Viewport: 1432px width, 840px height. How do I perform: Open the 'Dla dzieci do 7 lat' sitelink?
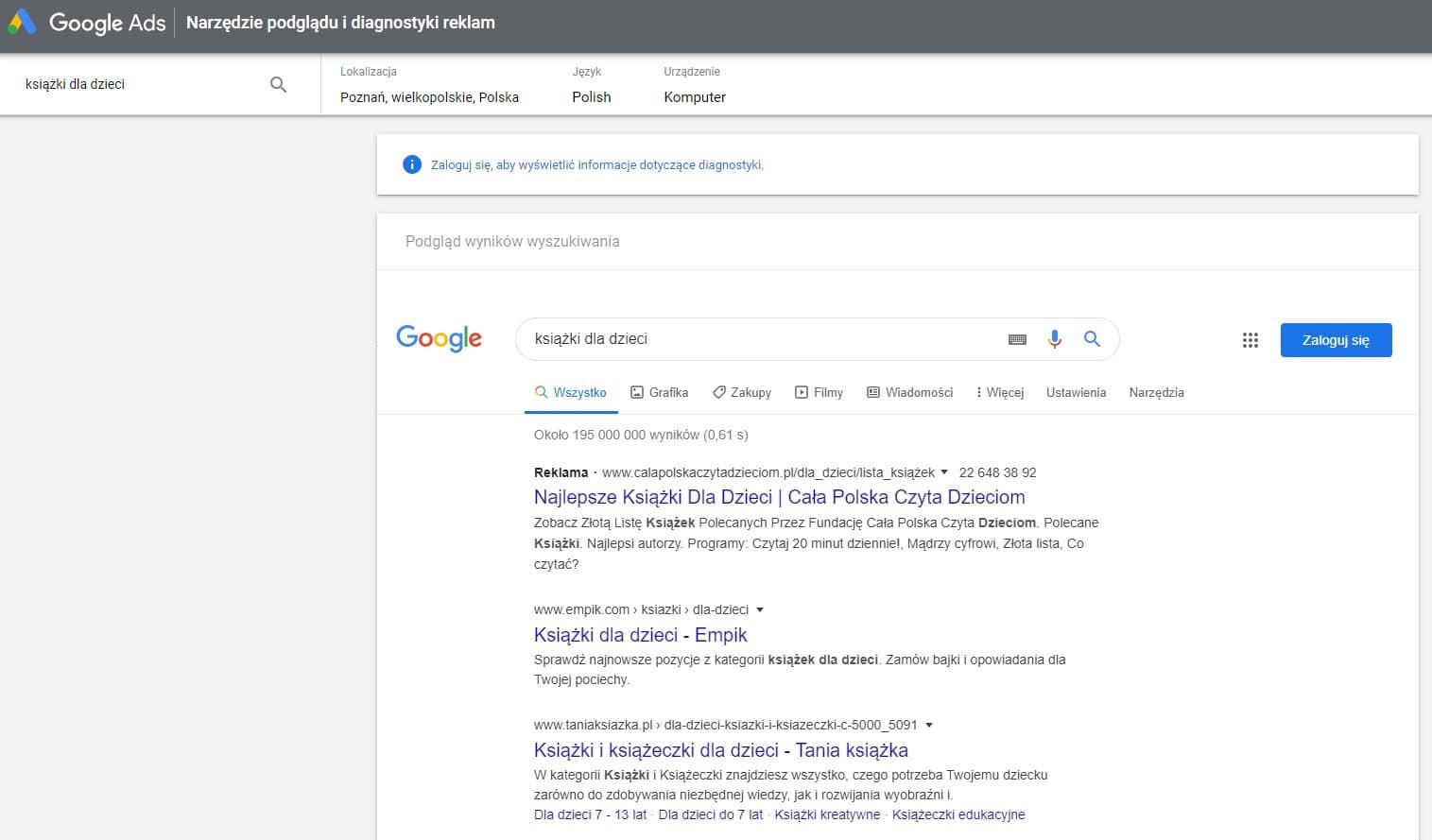click(711, 814)
